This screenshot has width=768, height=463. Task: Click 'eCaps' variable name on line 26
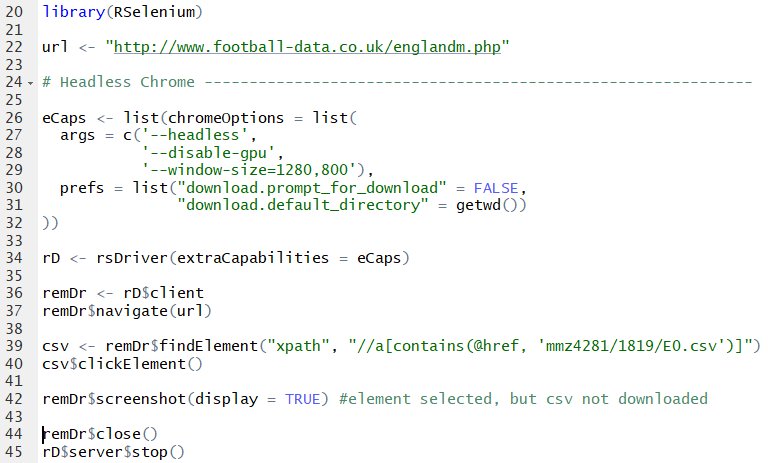[64, 118]
